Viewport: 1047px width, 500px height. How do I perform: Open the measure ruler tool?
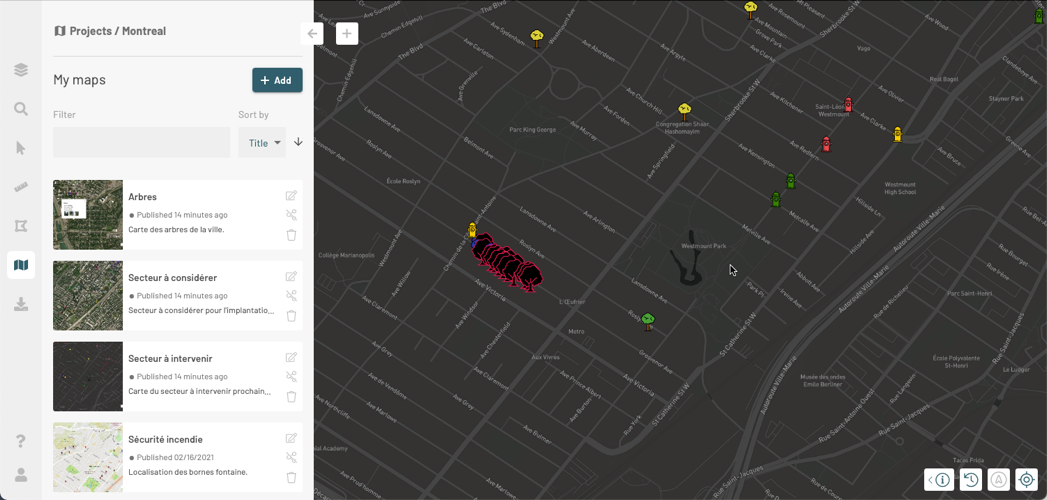pyautogui.click(x=21, y=187)
